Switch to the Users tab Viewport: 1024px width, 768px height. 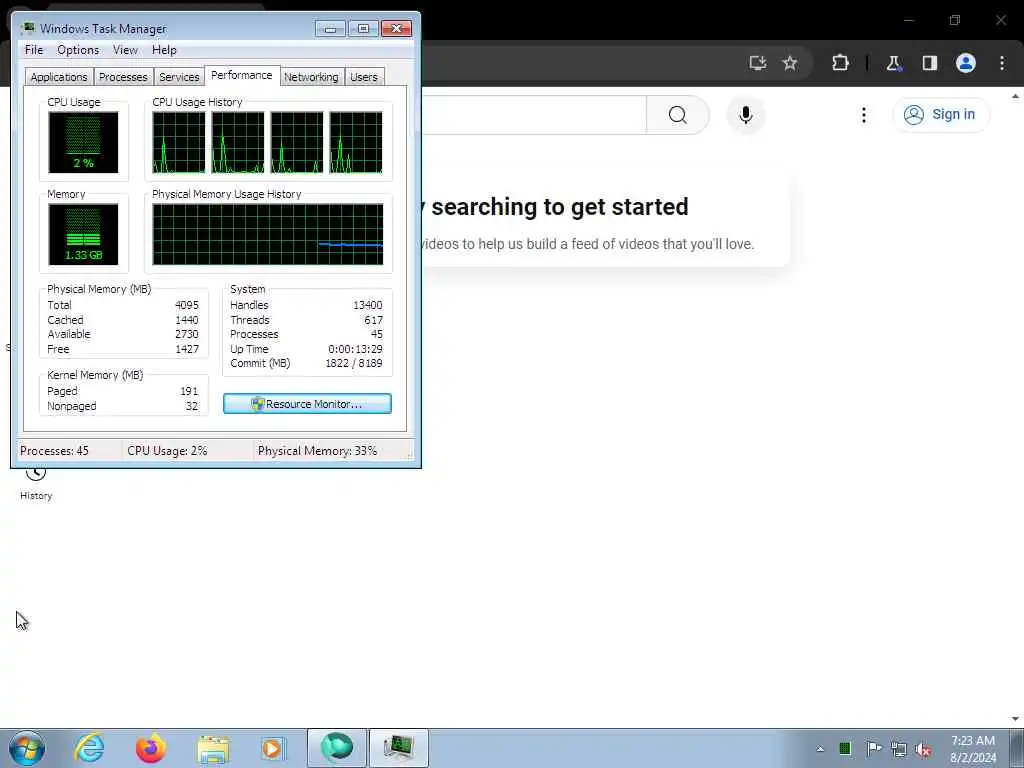(364, 77)
